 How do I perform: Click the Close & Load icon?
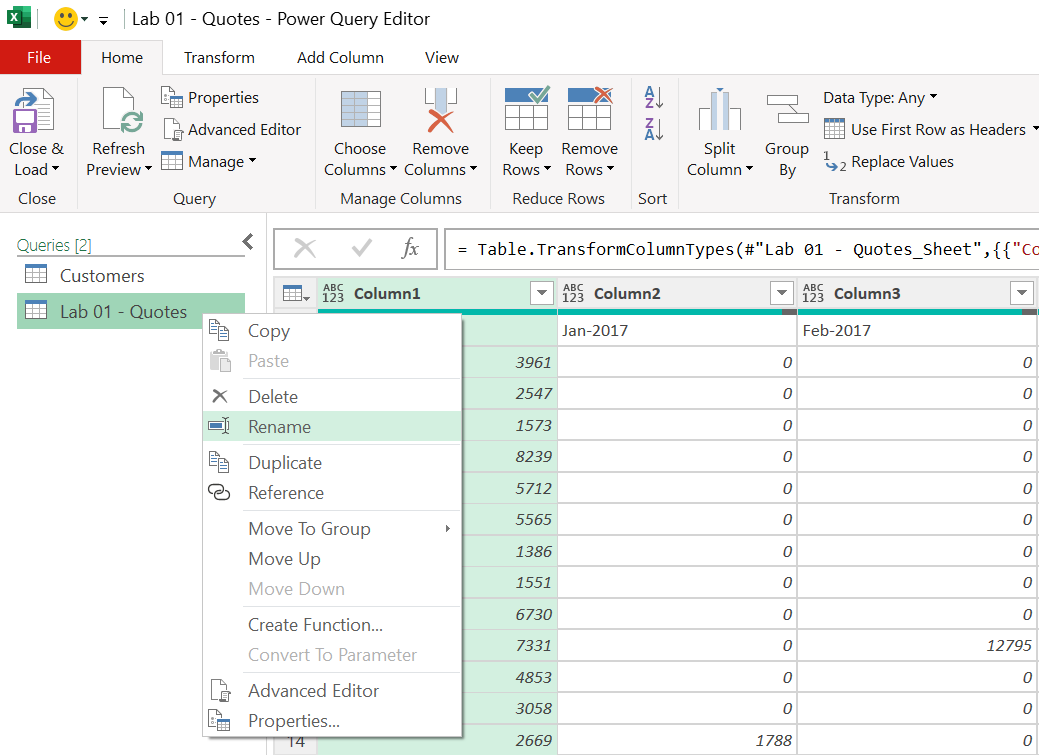[33, 110]
